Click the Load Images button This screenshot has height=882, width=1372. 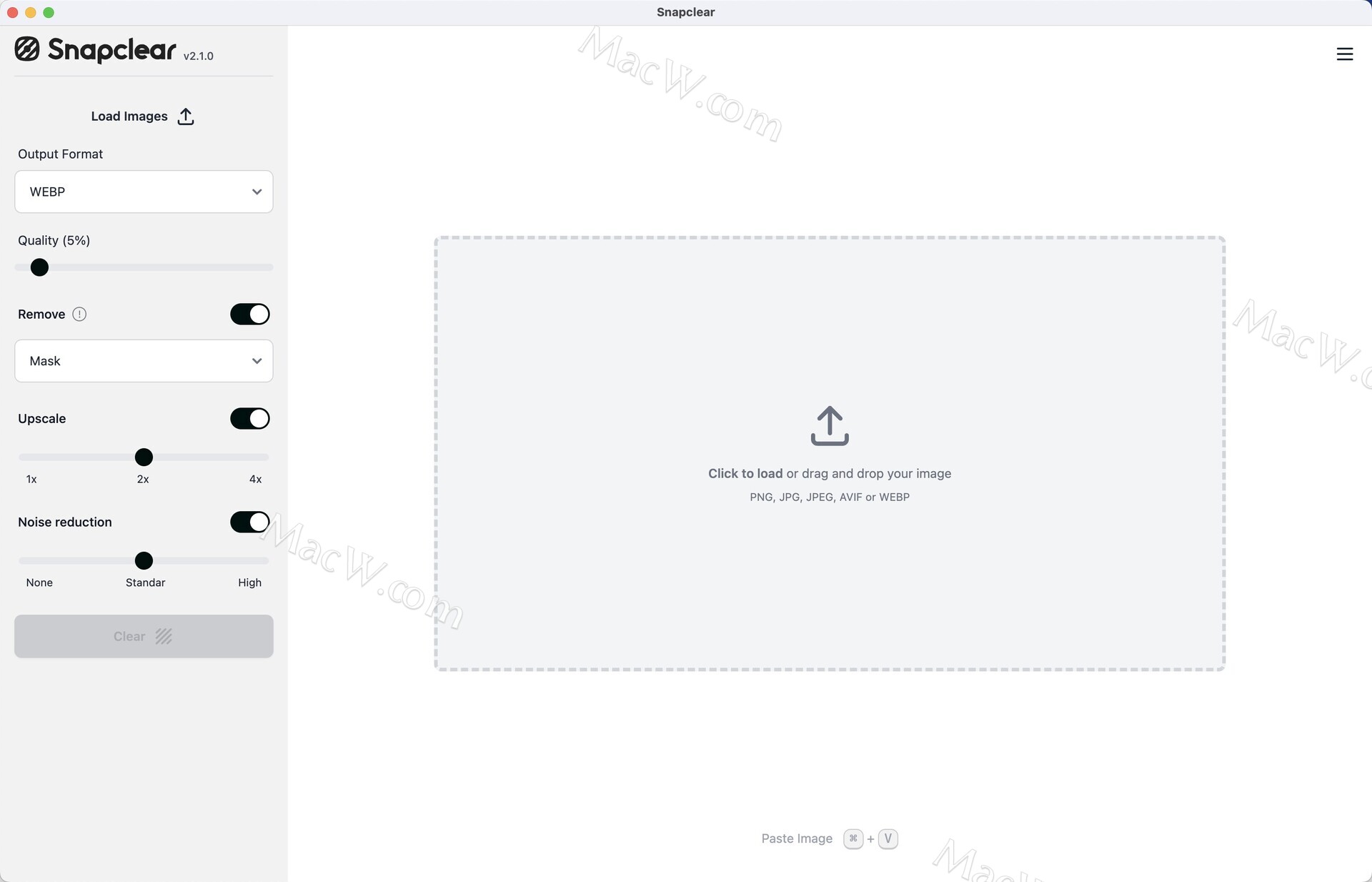(x=129, y=116)
